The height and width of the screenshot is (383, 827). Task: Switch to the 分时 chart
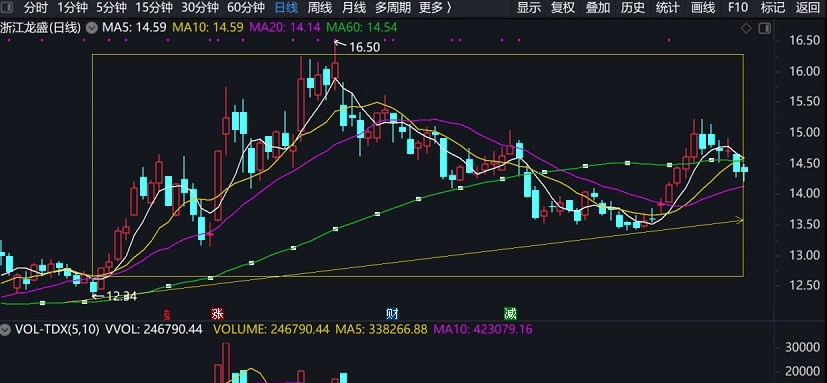click(36, 8)
